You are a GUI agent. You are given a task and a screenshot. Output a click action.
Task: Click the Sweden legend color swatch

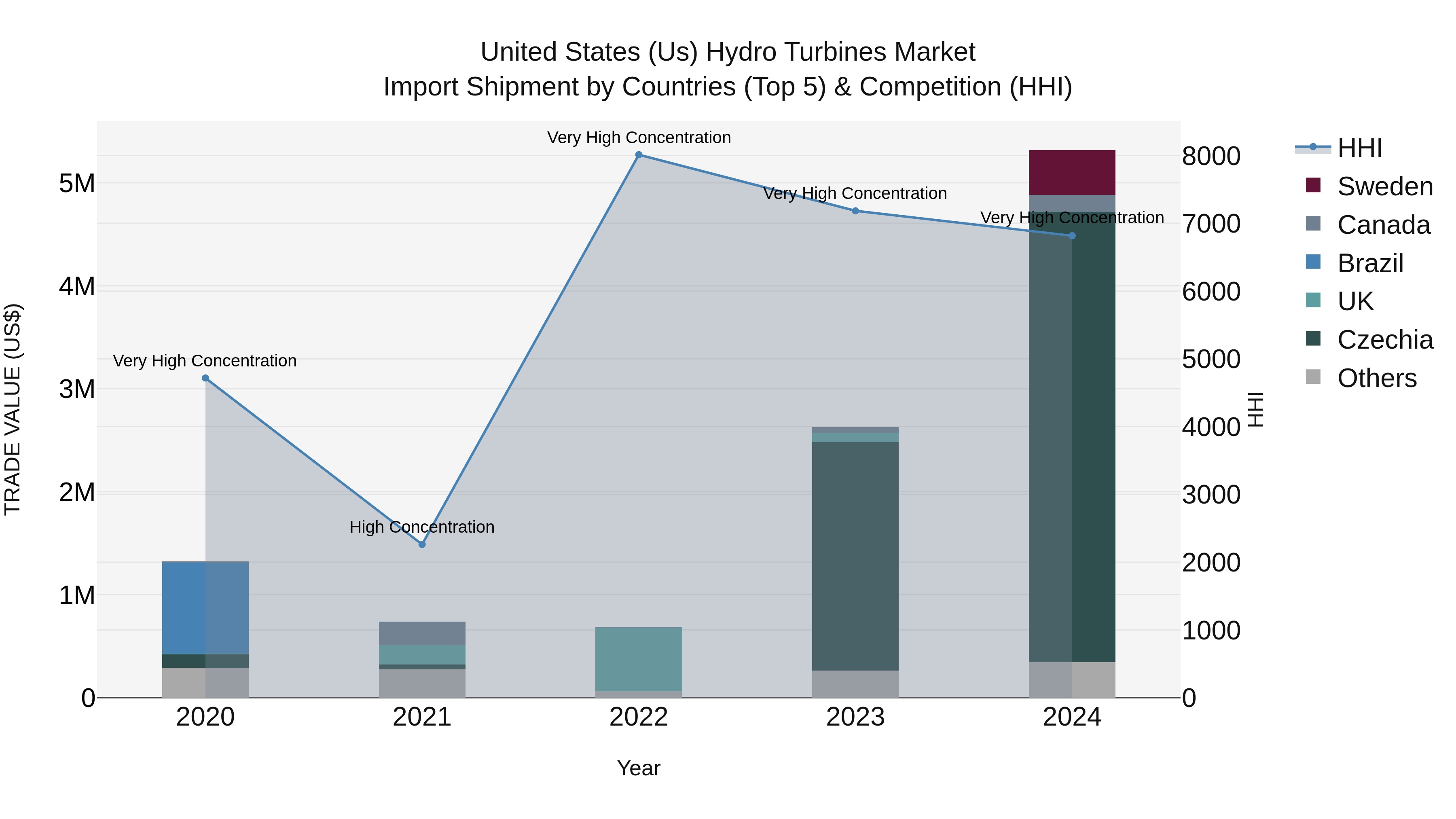point(1313,185)
